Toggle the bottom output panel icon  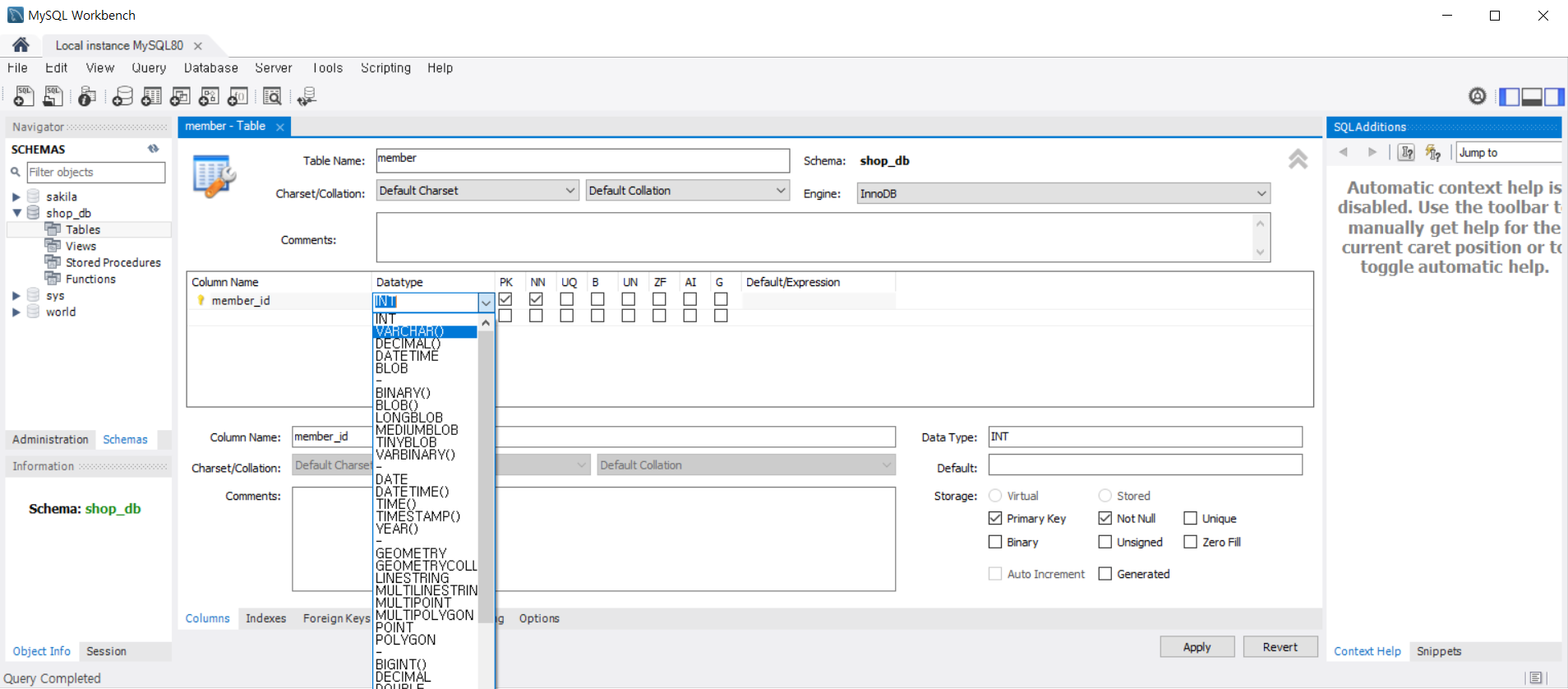click(1532, 96)
